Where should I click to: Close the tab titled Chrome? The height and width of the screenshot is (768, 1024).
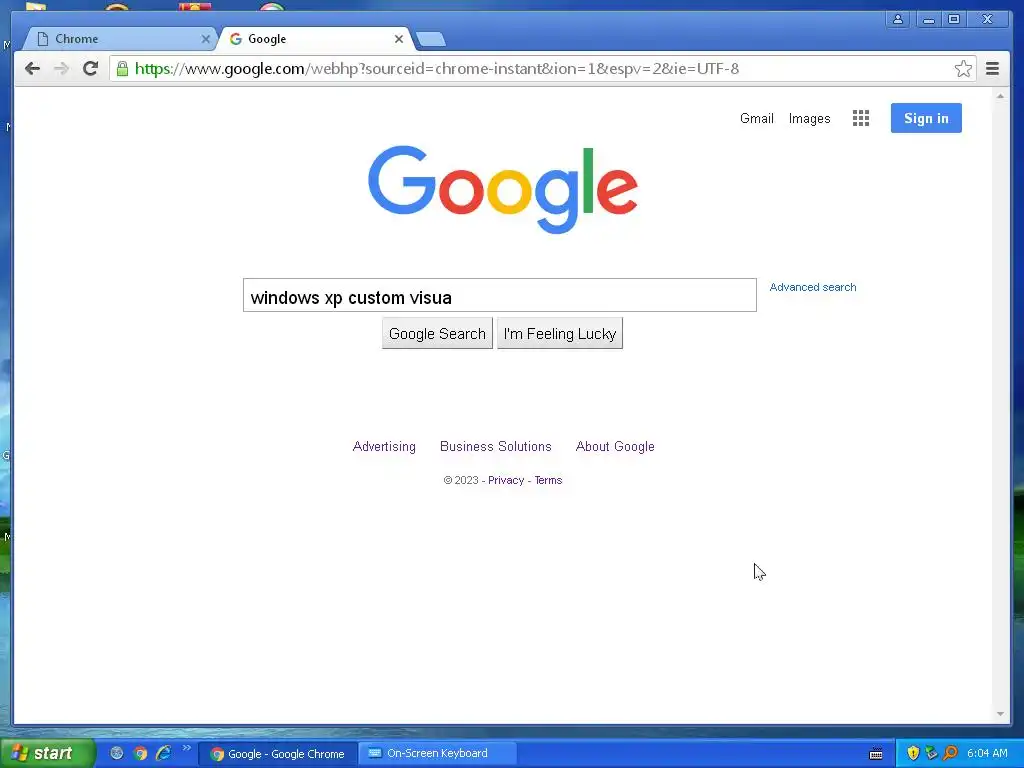click(x=205, y=39)
